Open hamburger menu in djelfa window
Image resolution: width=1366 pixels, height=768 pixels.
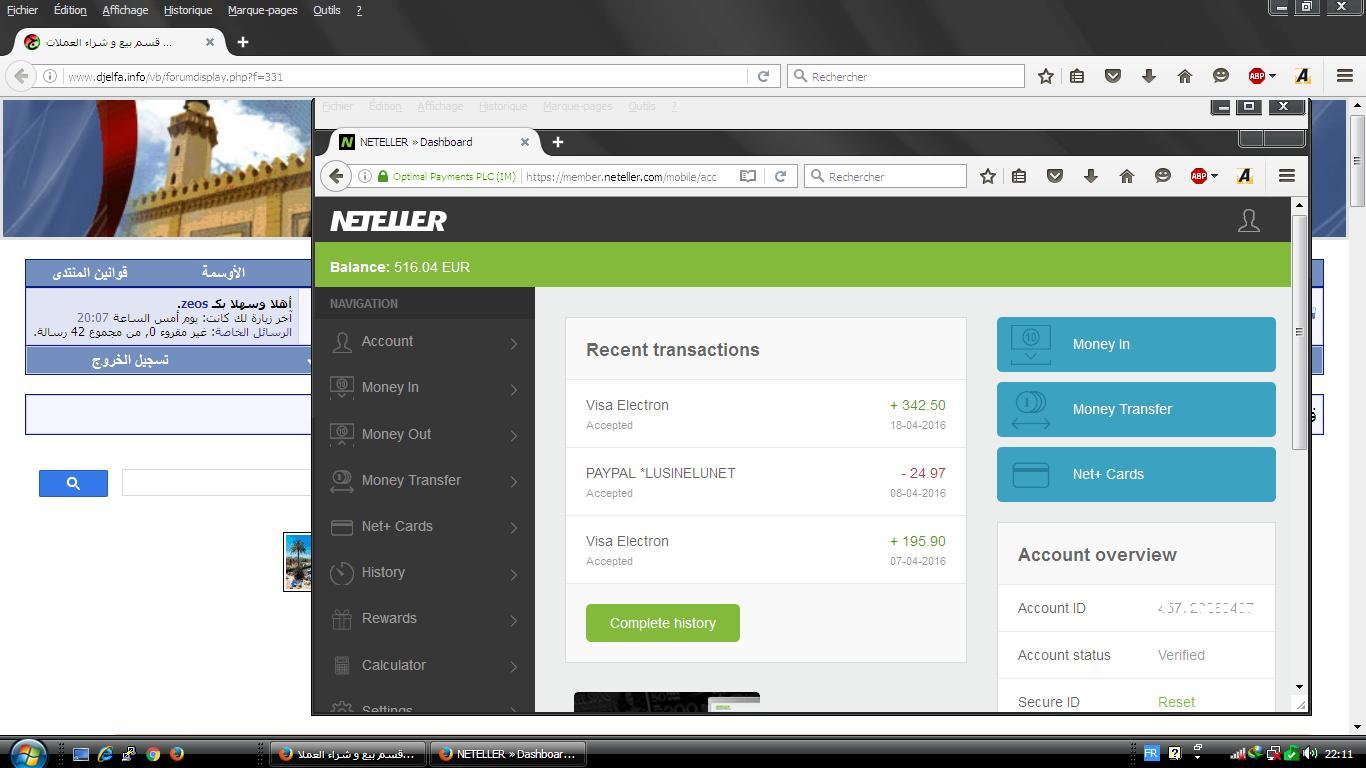(1344, 76)
